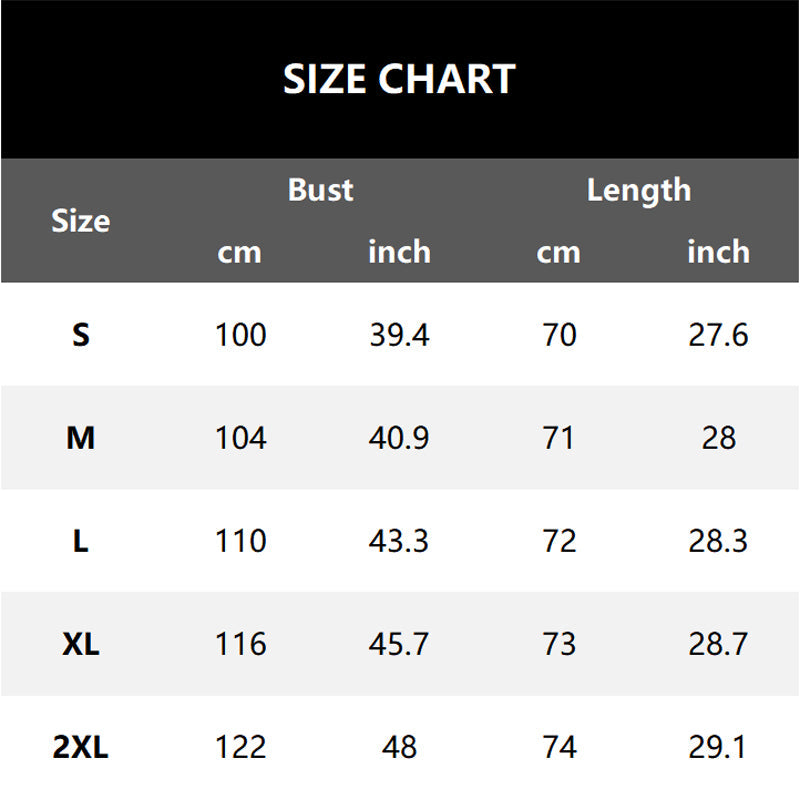
Task: Click the Bust column header
Action: pyautogui.click(x=320, y=189)
